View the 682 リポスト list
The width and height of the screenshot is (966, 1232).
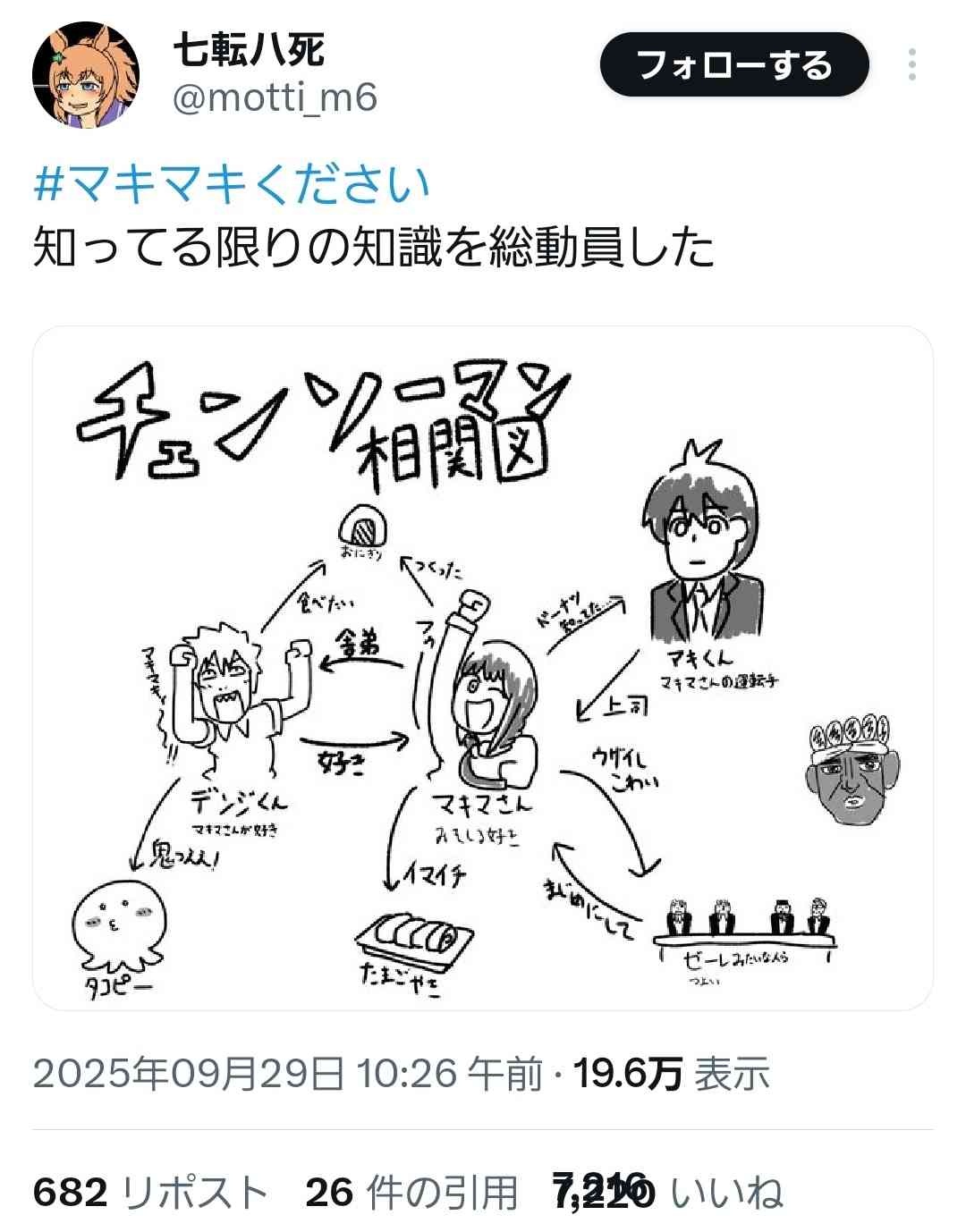tap(150, 1193)
